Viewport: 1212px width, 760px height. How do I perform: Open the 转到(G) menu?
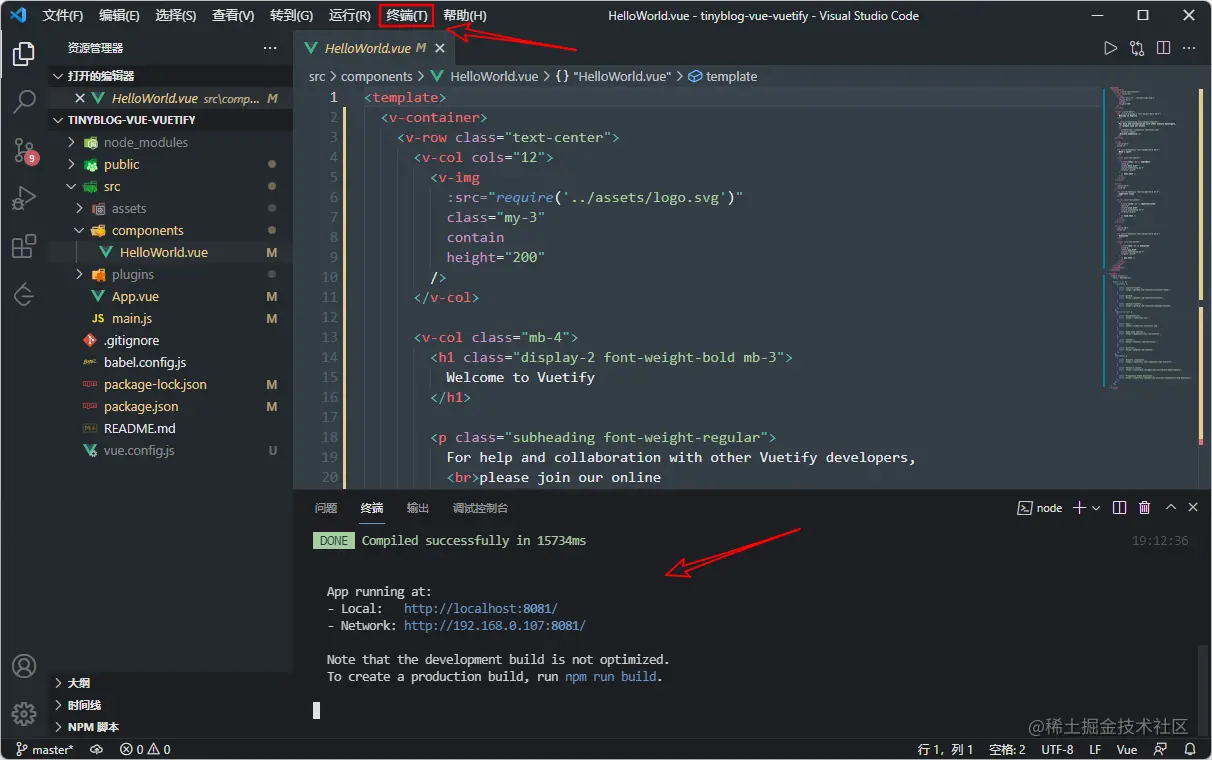[291, 15]
